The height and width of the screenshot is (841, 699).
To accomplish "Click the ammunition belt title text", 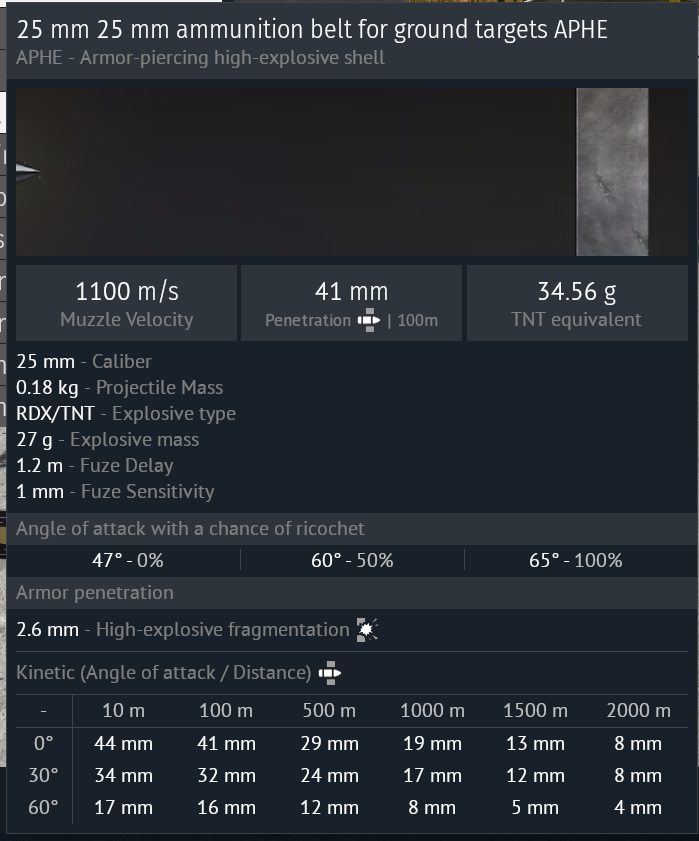I will pyautogui.click(x=312, y=29).
